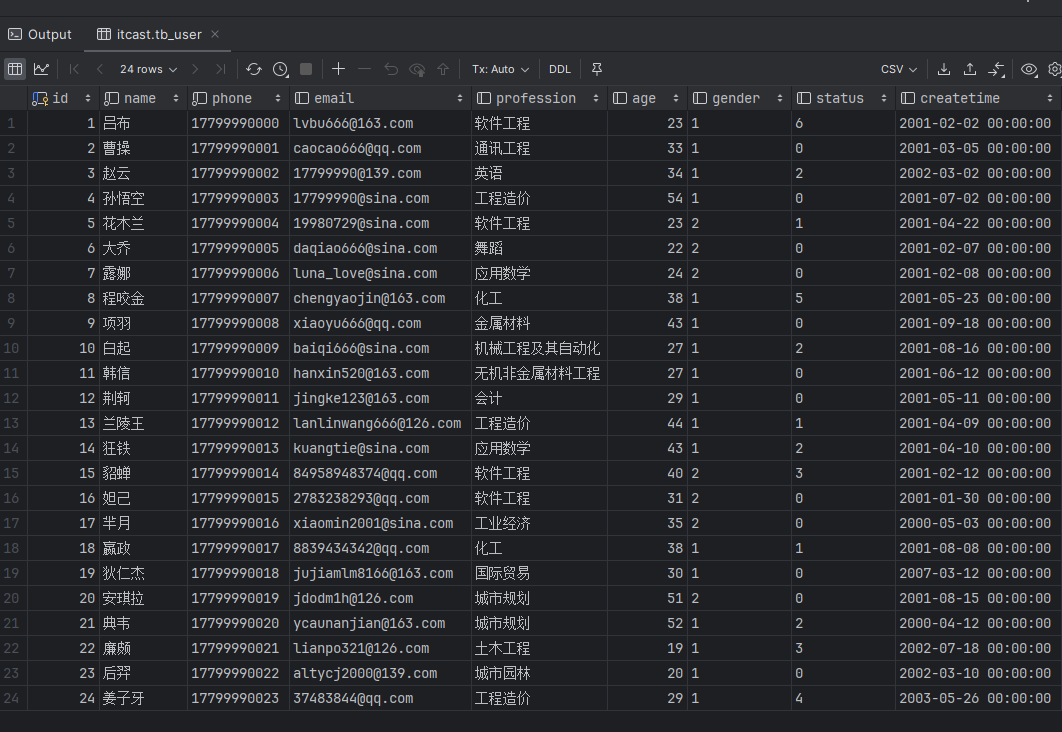Select the itcast.tb_user tab

pos(150,34)
